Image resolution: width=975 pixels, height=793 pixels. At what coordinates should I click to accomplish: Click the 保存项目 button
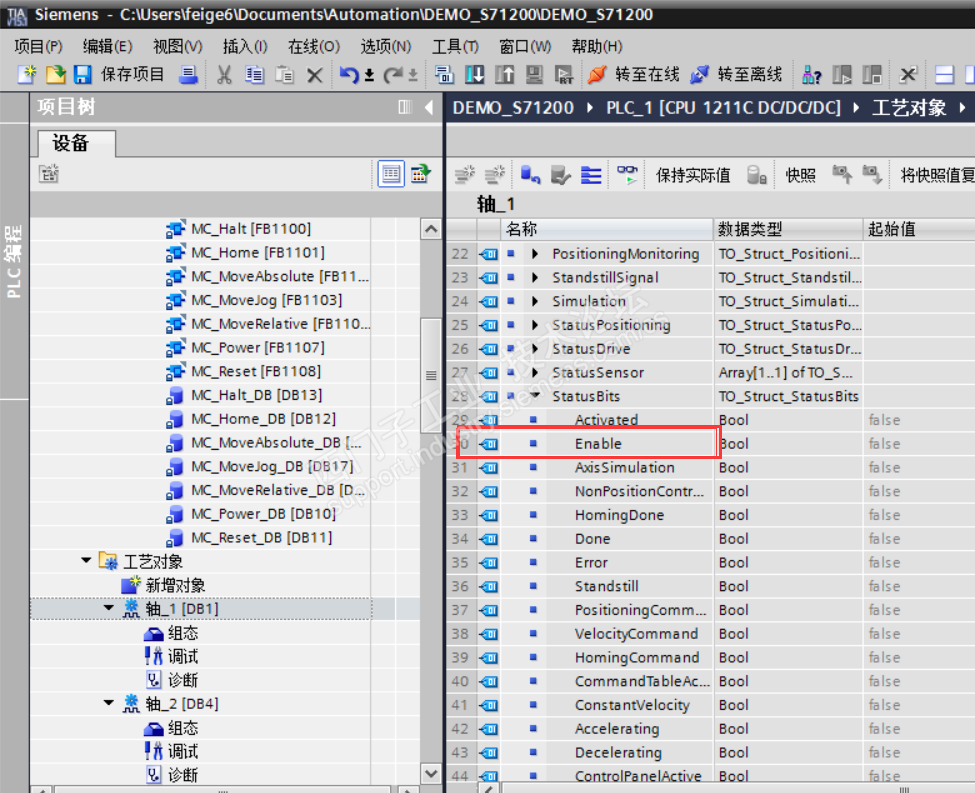(132, 75)
